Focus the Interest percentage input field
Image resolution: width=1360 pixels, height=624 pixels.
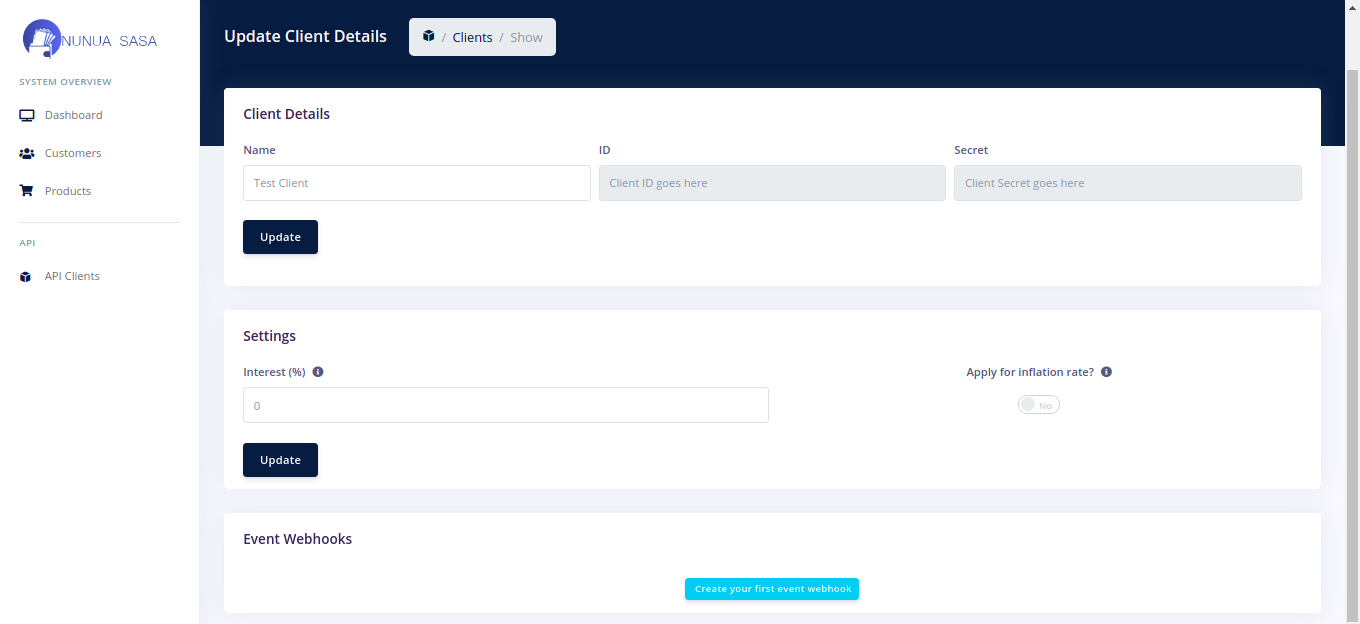click(x=505, y=405)
